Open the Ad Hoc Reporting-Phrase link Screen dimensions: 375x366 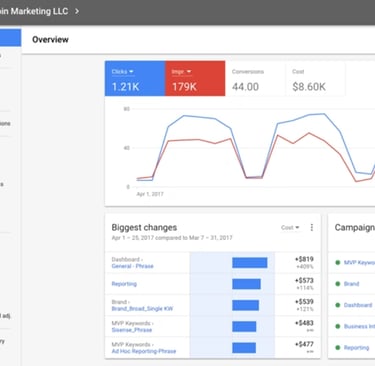coord(144,351)
